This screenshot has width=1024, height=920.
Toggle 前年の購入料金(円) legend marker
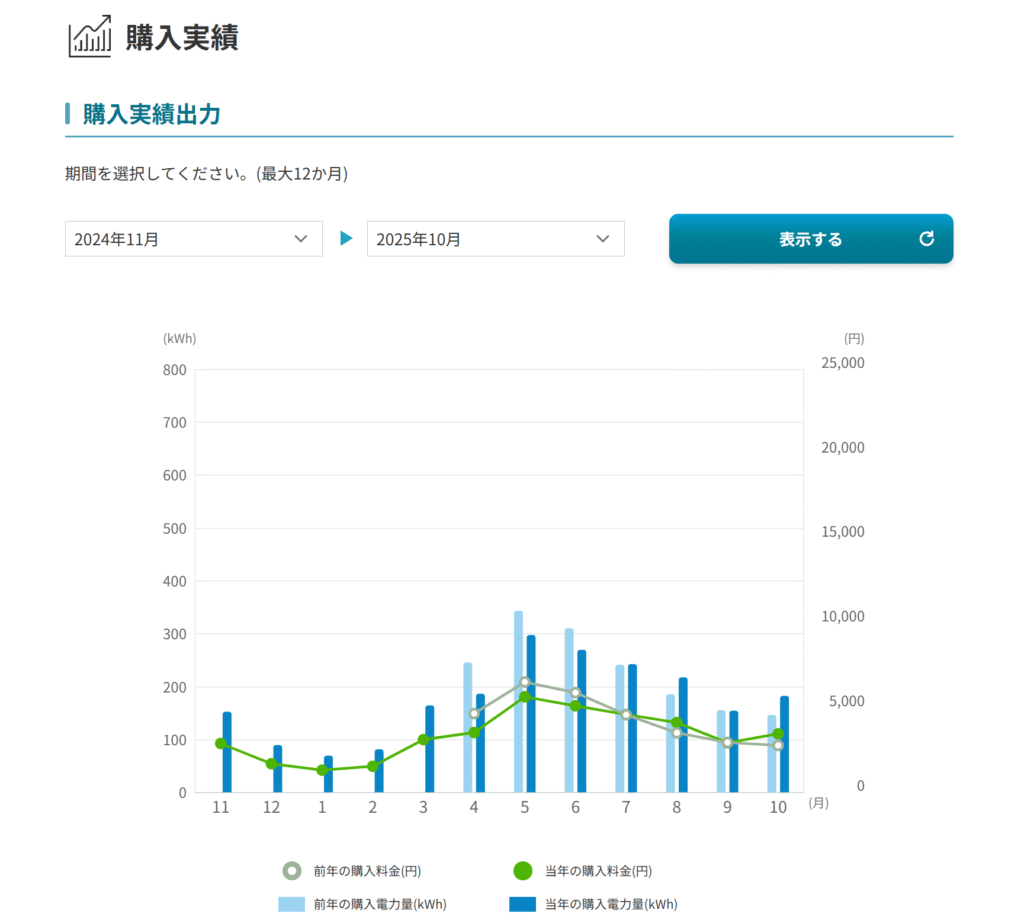291,871
